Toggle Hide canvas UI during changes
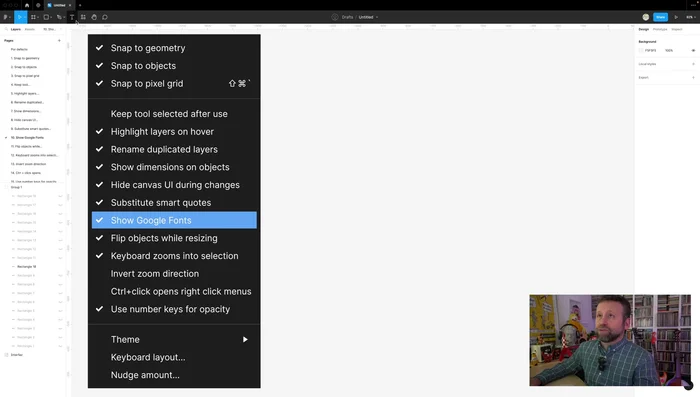700x397 pixels. click(174, 185)
